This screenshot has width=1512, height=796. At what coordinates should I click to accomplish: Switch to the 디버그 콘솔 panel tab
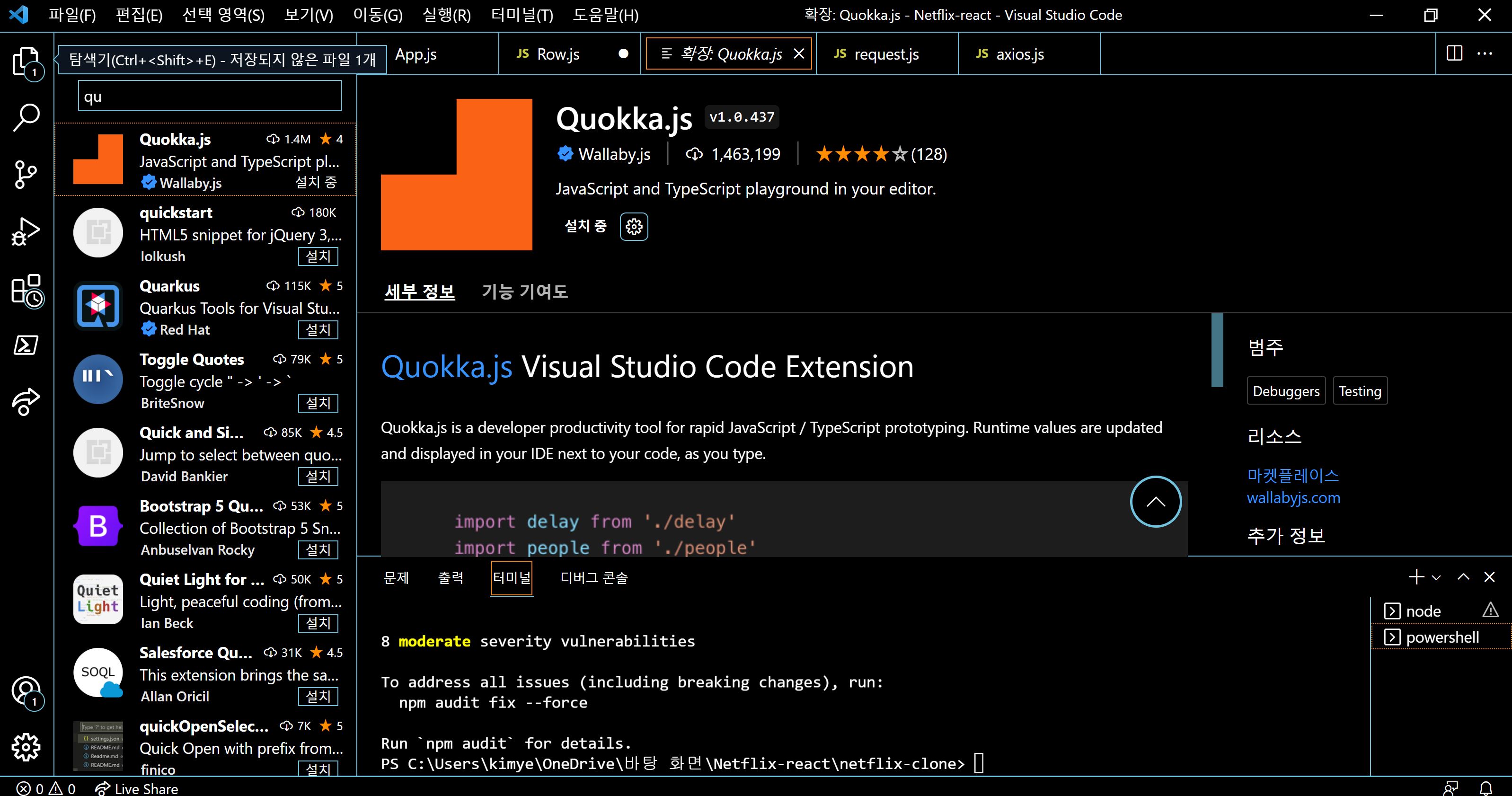(x=594, y=578)
